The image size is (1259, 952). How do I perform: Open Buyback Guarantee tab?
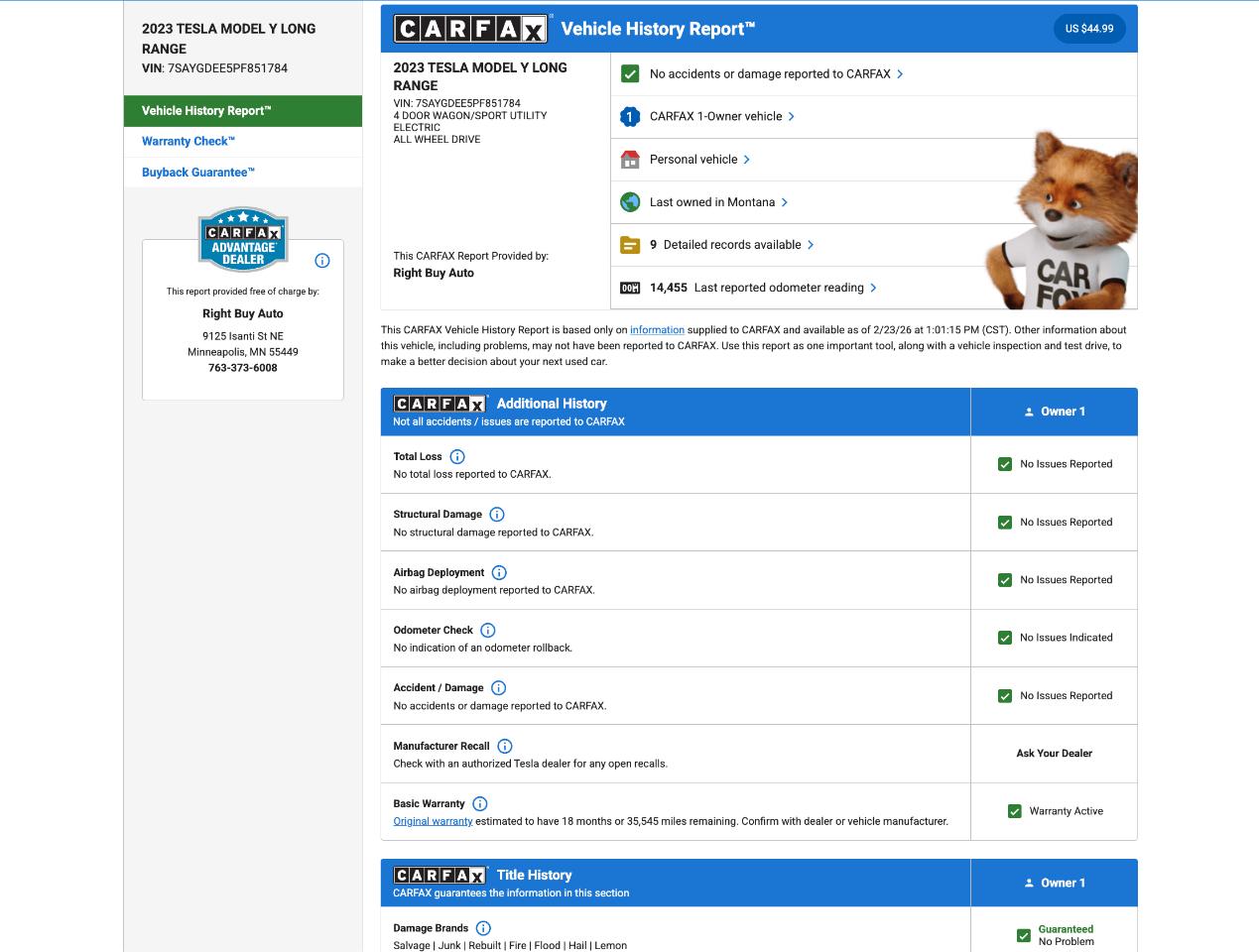point(198,173)
